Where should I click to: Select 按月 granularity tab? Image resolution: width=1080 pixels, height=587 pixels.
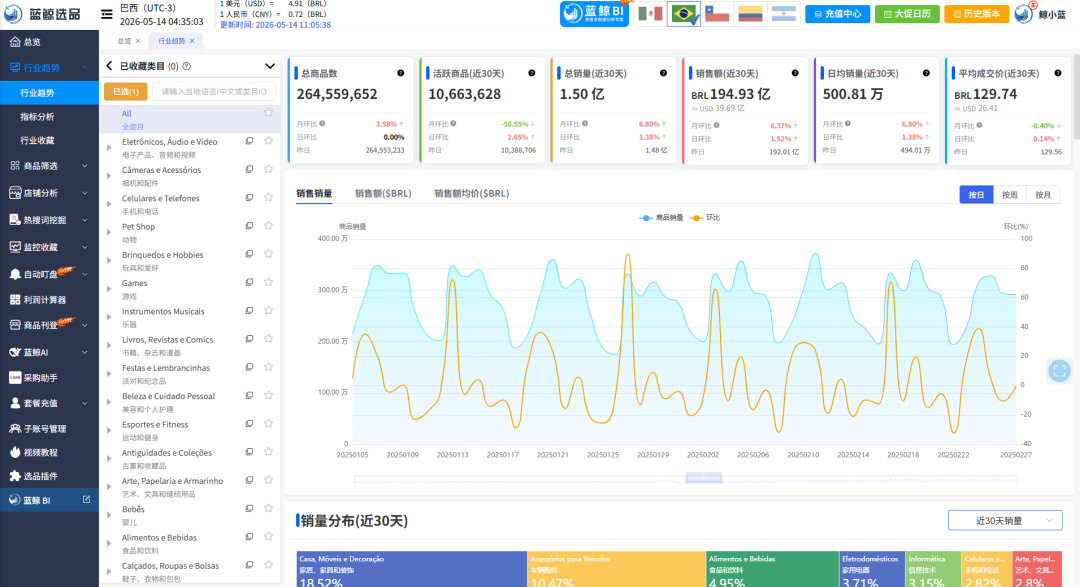[x=1043, y=195]
